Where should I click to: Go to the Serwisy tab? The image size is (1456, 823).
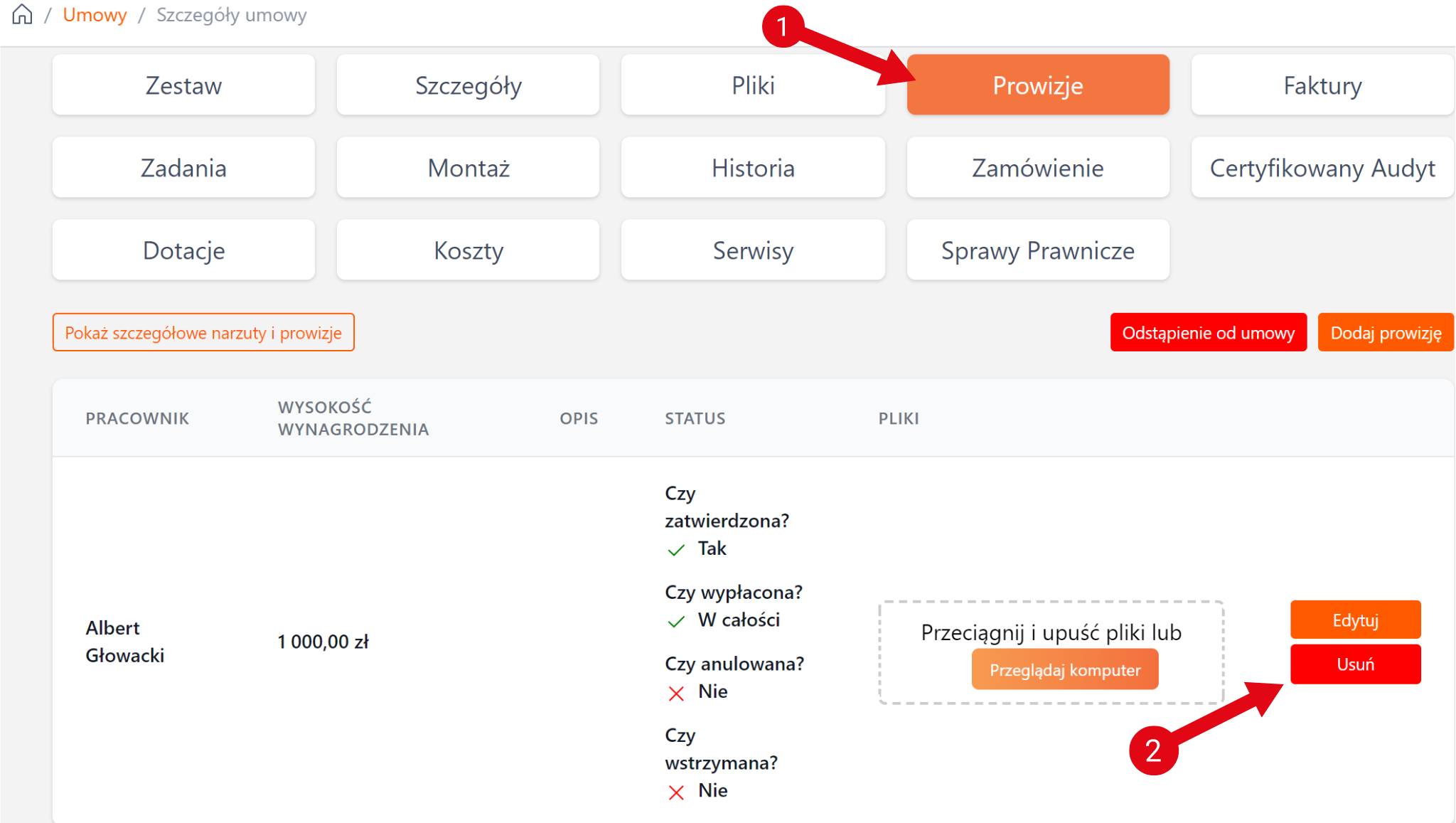tap(753, 250)
